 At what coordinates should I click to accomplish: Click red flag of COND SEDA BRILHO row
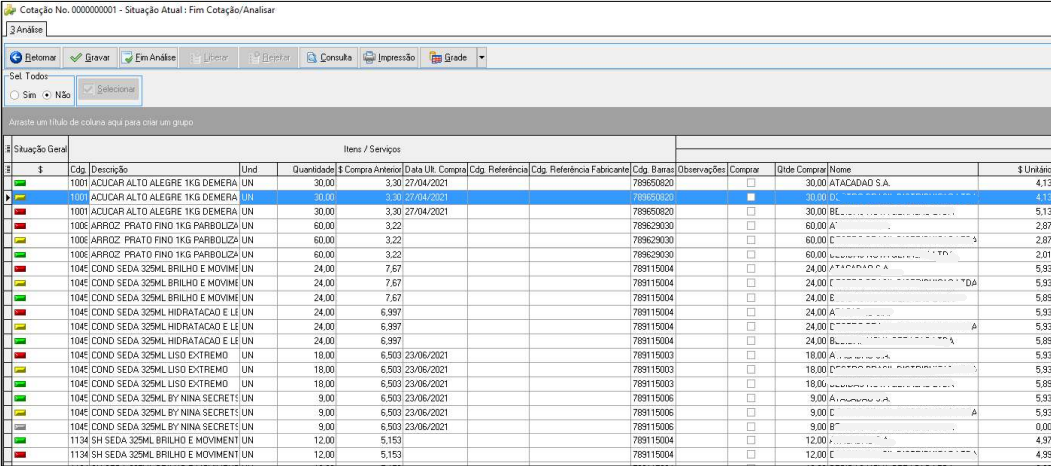tap(20, 268)
